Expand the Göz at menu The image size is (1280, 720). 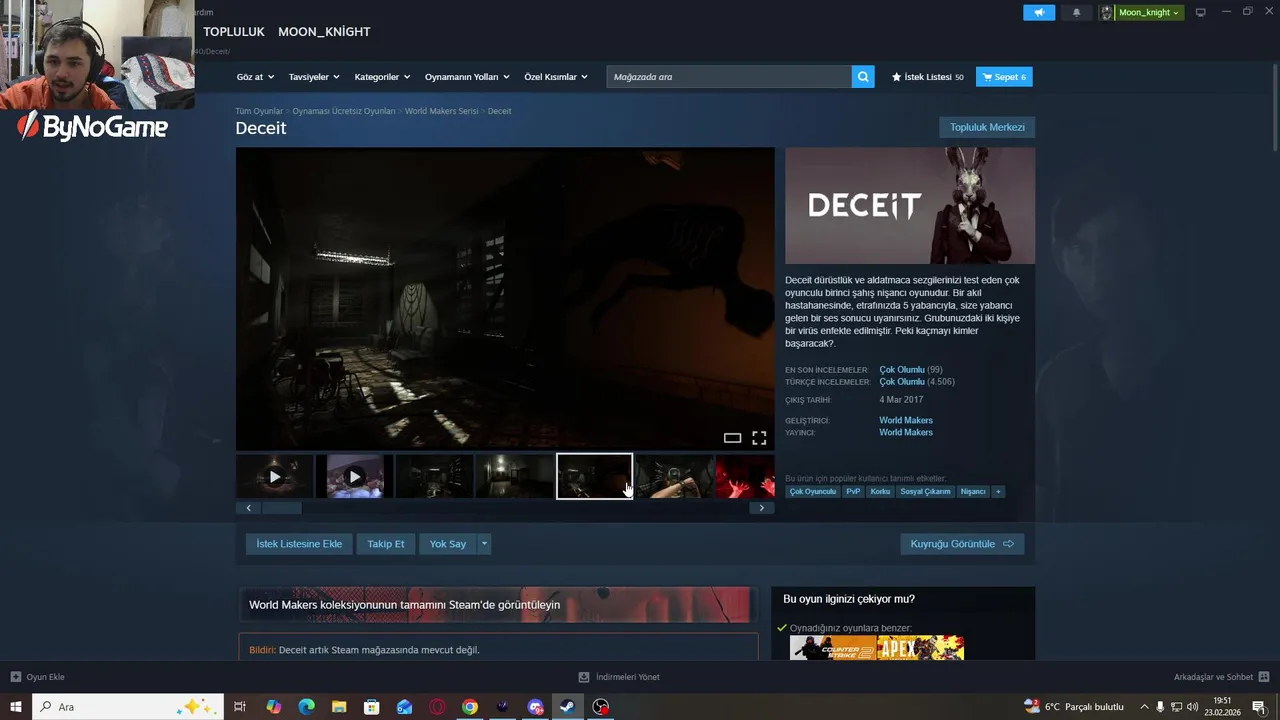pyautogui.click(x=254, y=77)
